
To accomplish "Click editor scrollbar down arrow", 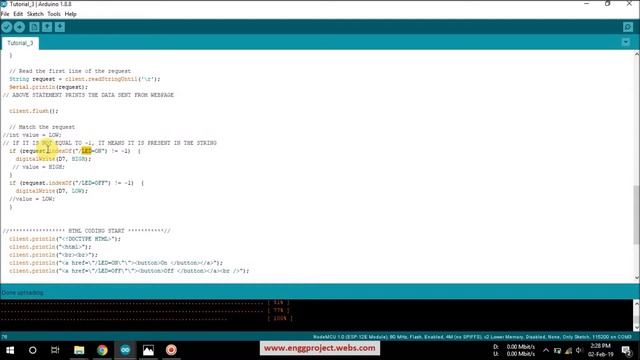I will tap(636, 278).
